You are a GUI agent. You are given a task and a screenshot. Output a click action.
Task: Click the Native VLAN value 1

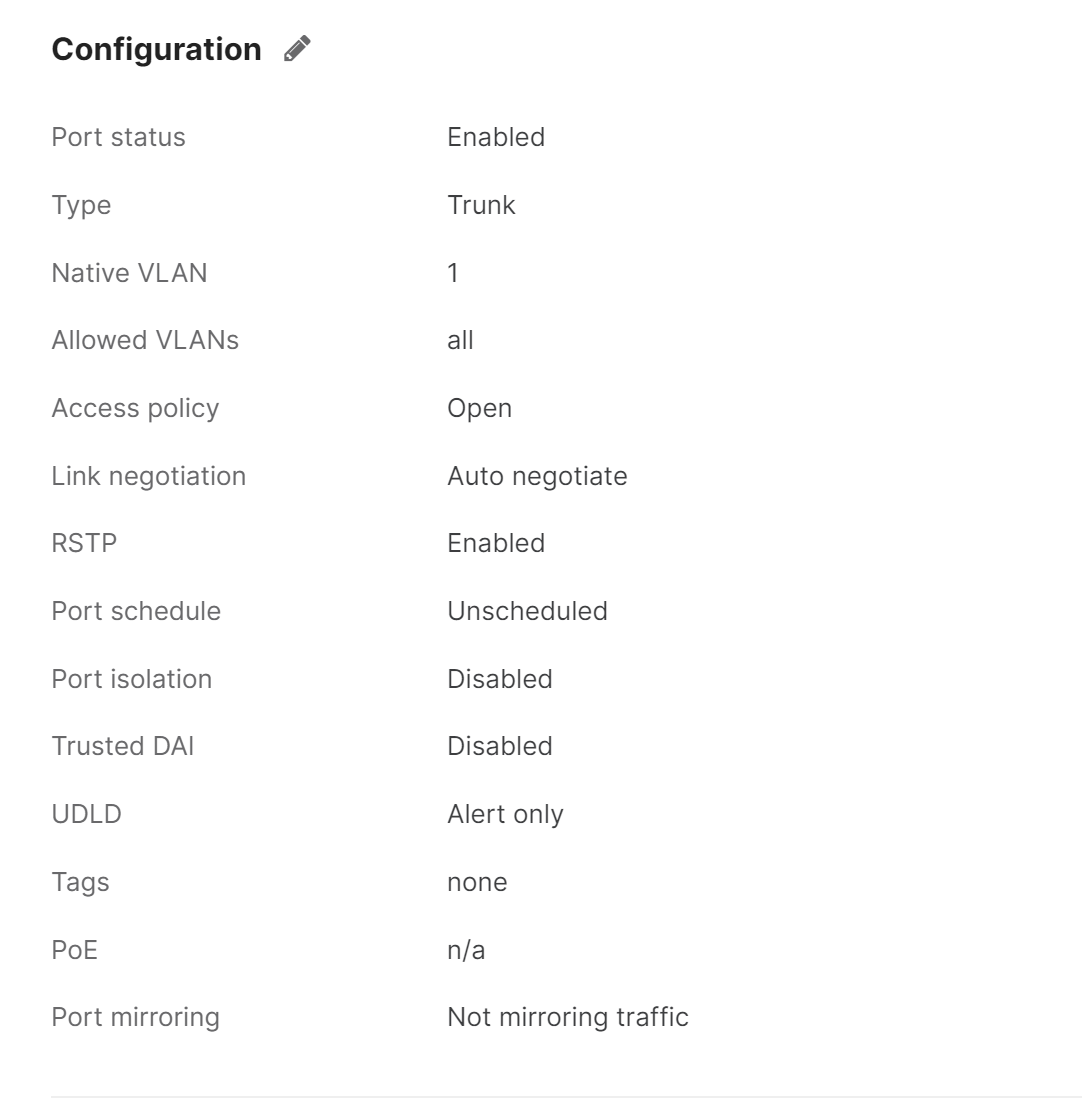pos(453,273)
